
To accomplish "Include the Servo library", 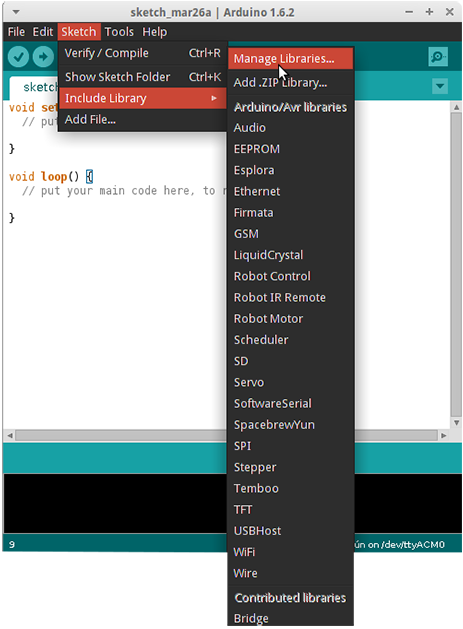I will pos(290,383).
